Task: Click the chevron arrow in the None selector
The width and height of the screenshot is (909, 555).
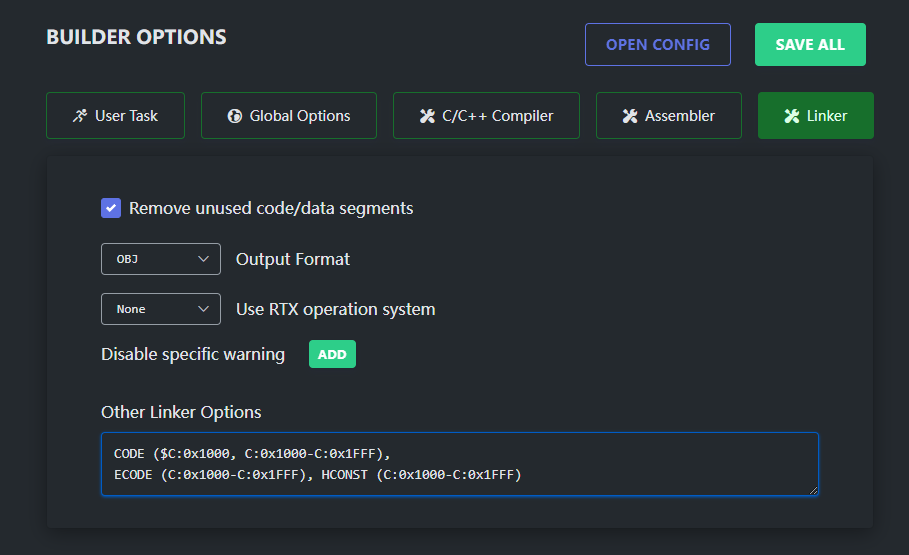Action: pos(204,309)
